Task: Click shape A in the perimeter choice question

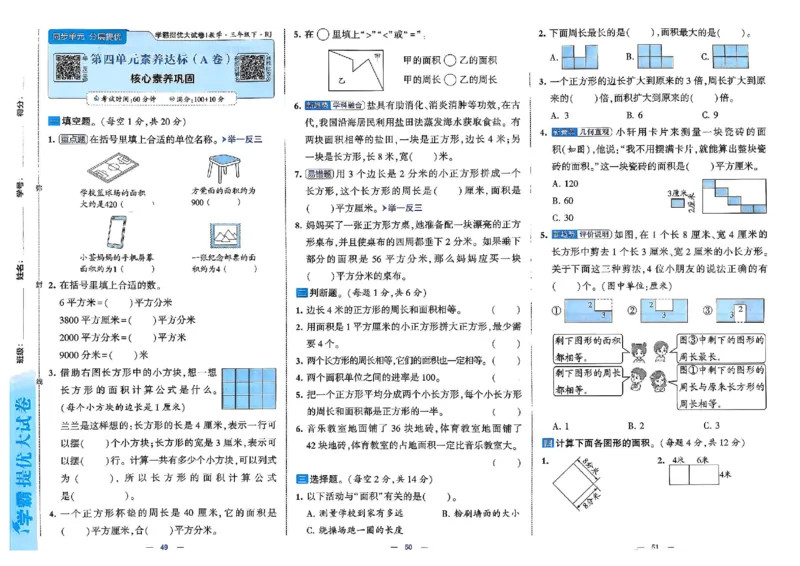Action: tap(579, 57)
